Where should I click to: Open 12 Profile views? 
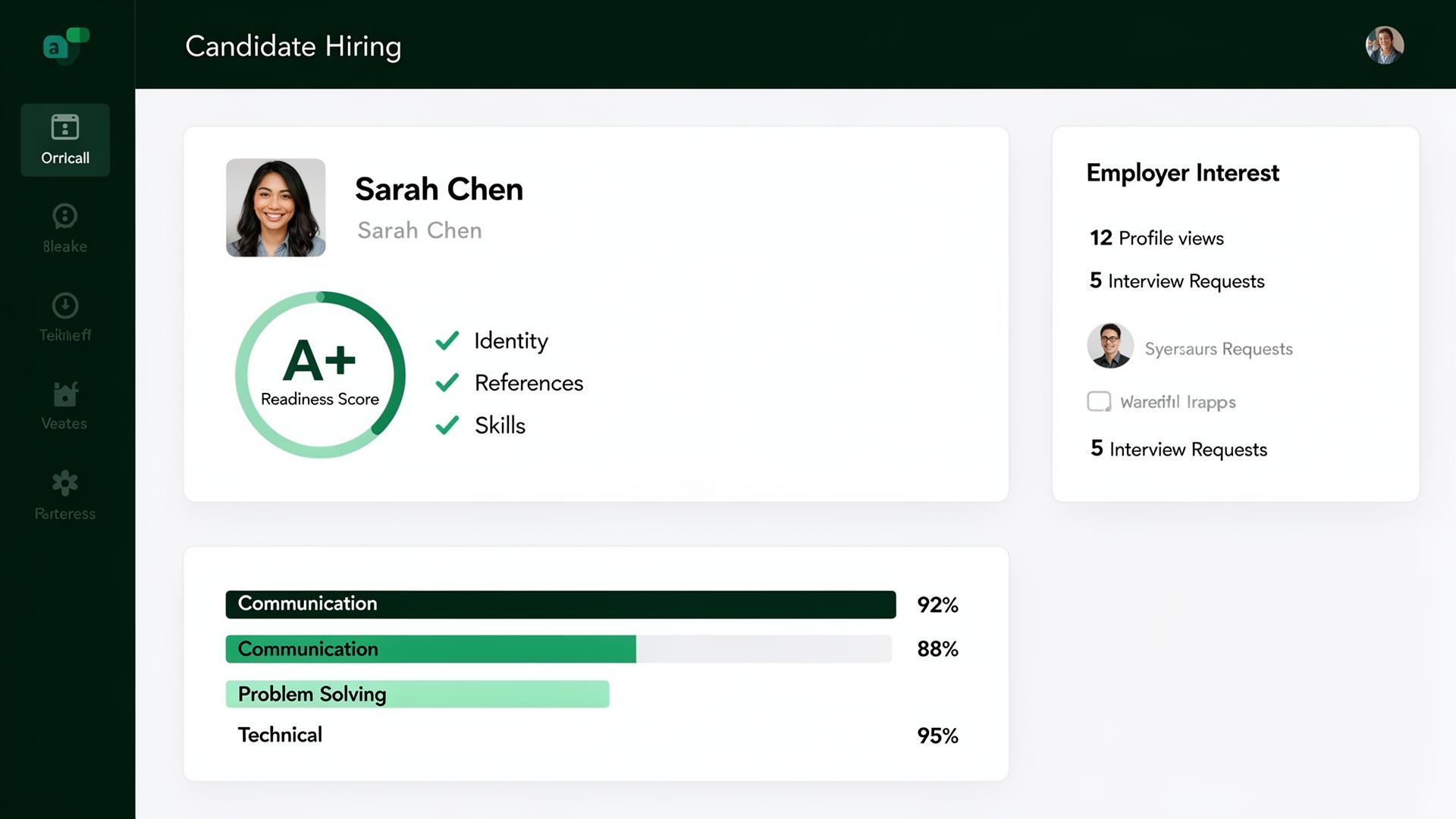click(x=1156, y=237)
